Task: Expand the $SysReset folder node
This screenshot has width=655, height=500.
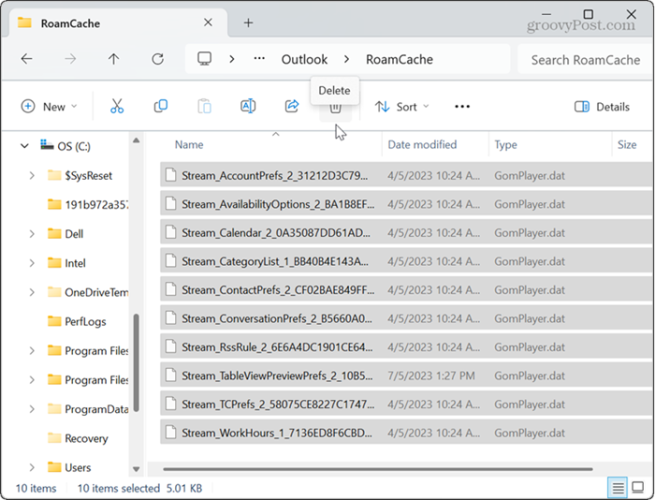Action: click(x=32, y=175)
